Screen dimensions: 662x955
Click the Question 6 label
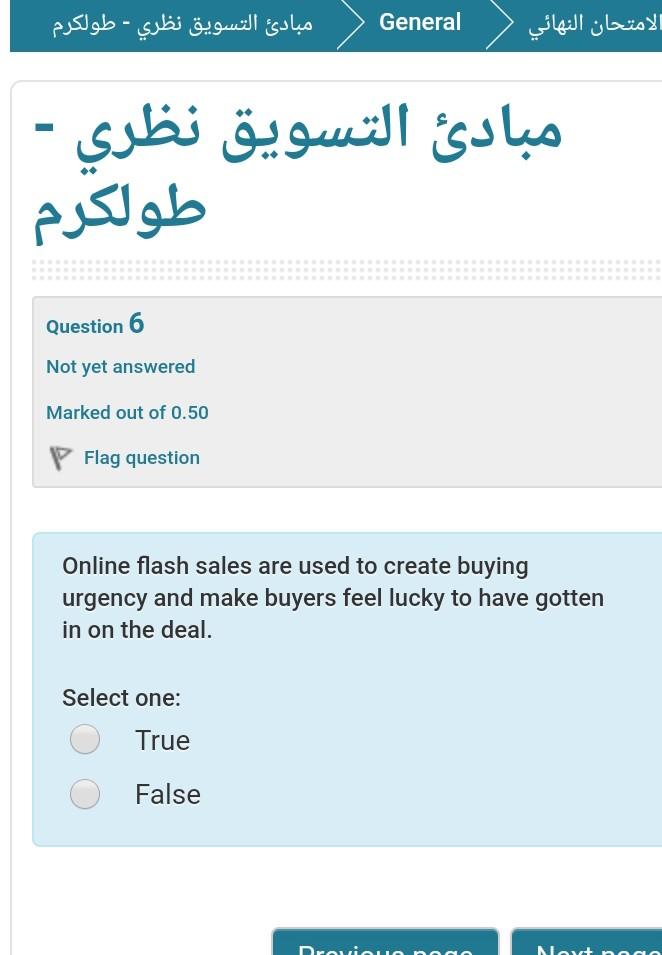pos(94,324)
